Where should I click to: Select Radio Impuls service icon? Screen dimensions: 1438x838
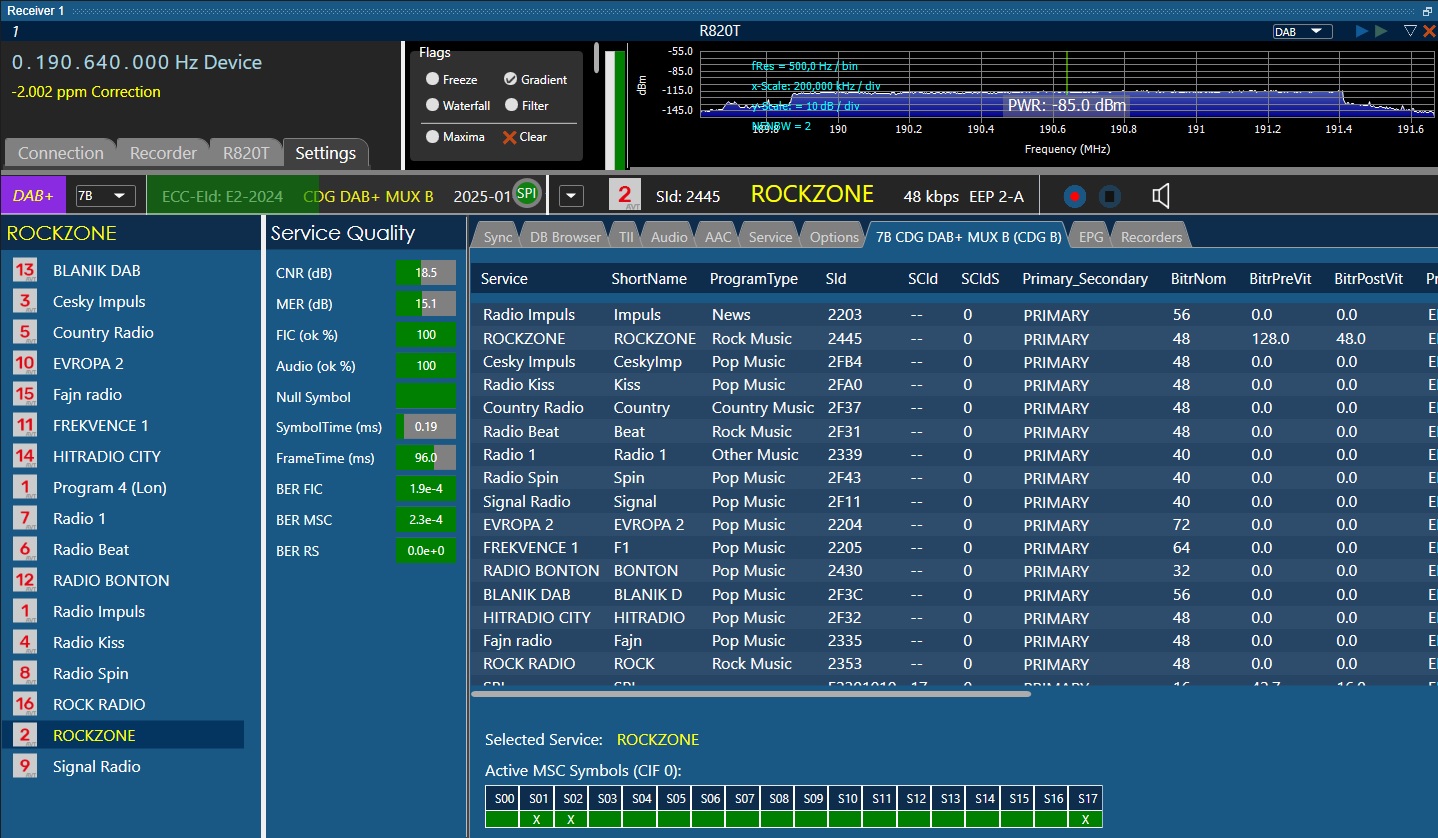[25, 611]
